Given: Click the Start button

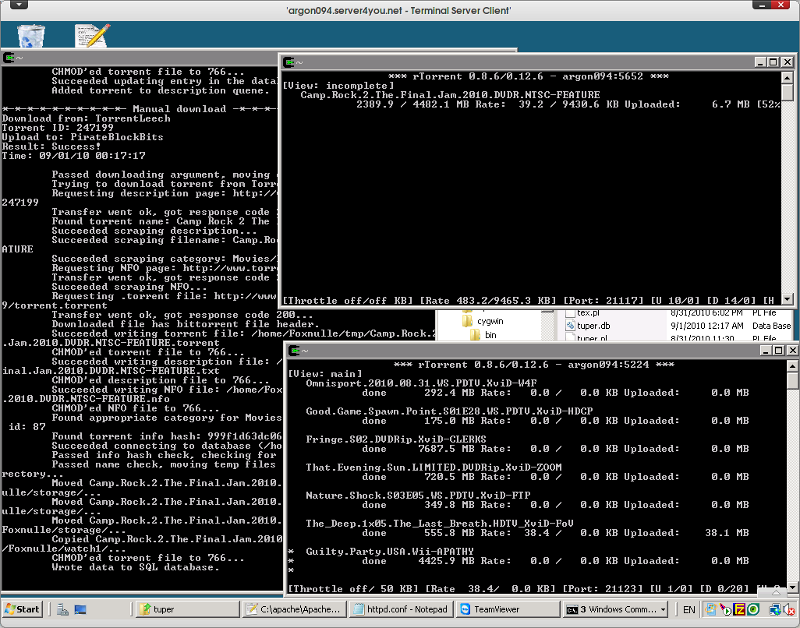Looking at the screenshot, I should click(22, 609).
